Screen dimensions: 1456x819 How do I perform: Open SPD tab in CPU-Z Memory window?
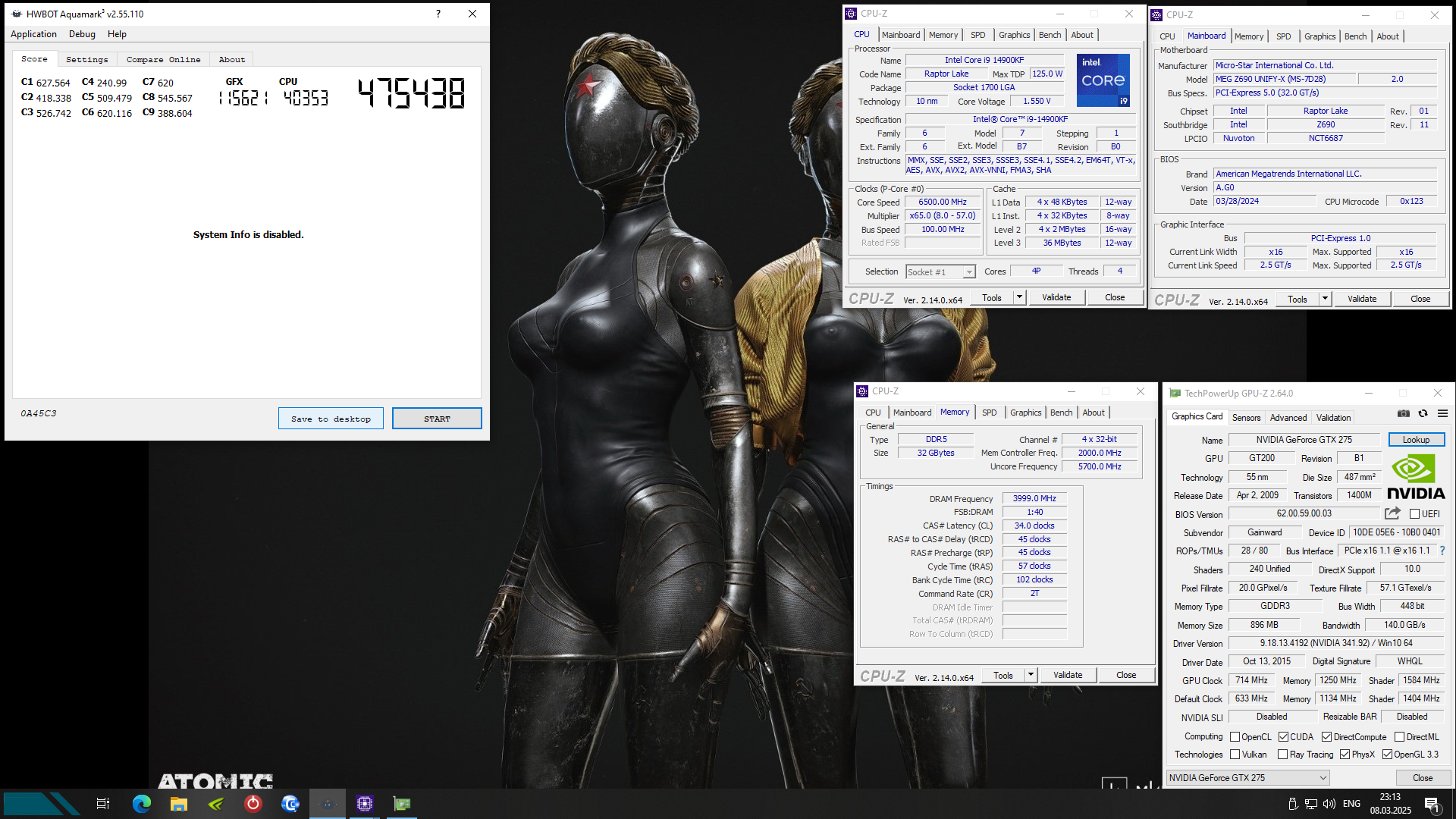pyautogui.click(x=990, y=413)
